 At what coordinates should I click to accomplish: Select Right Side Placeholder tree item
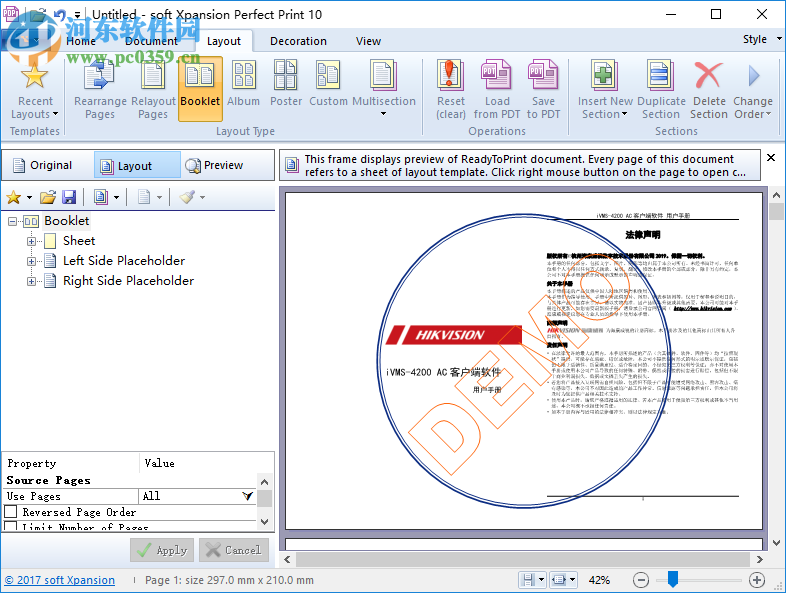click(x=128, y=281)
